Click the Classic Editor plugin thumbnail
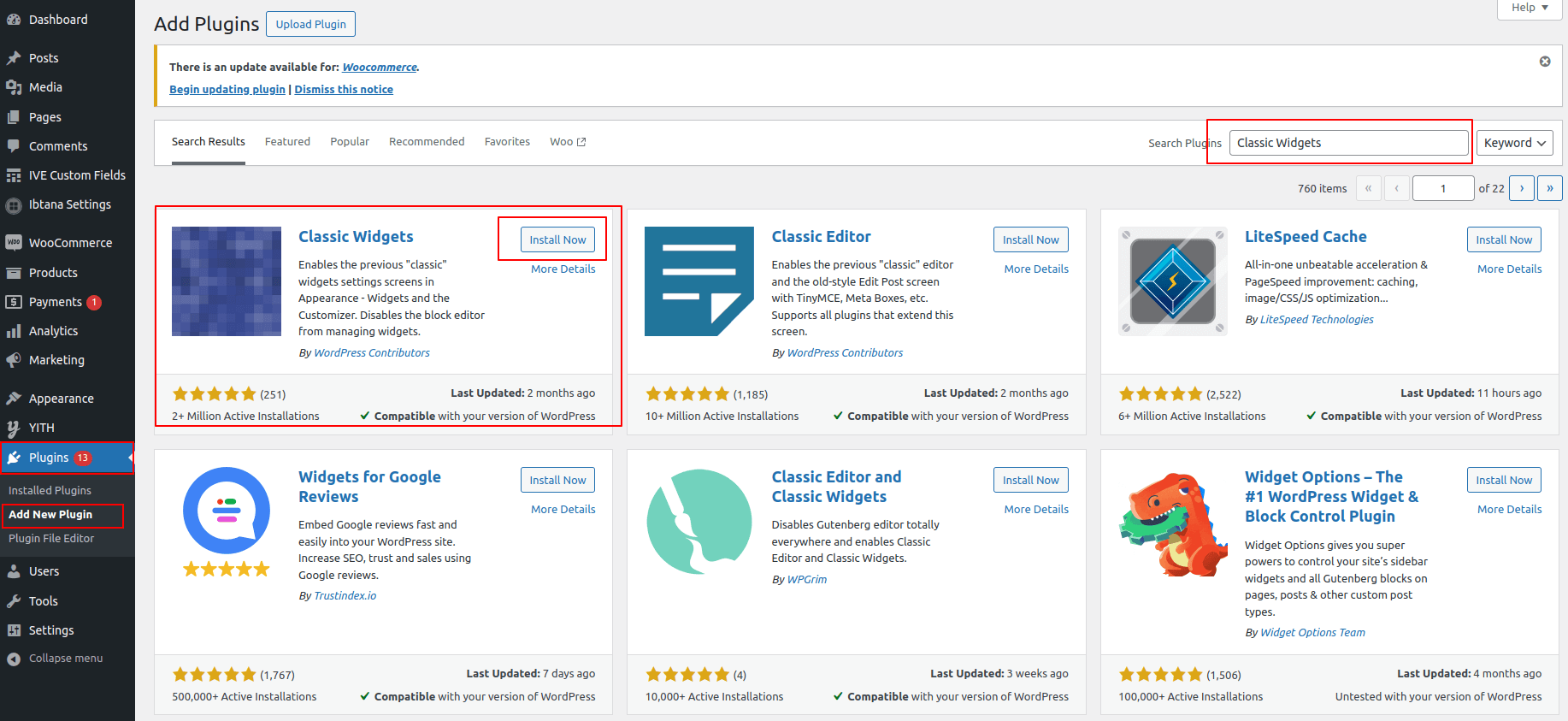 point(699,281)
